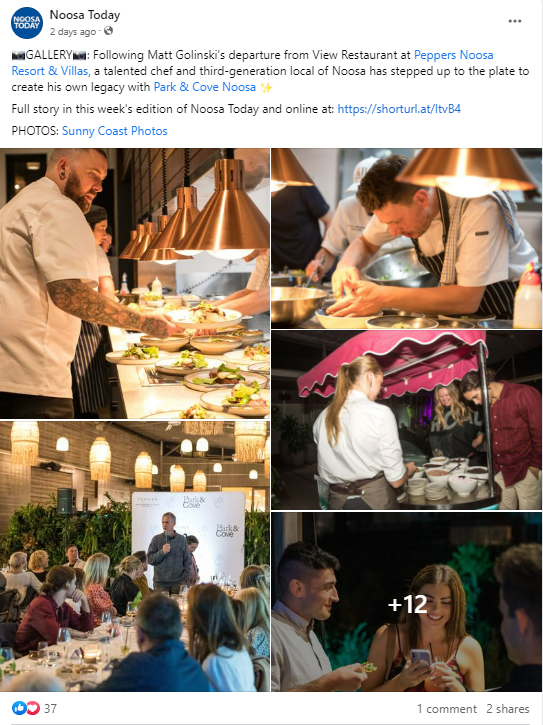Open the three-dot post options menu

pos(514,21)
